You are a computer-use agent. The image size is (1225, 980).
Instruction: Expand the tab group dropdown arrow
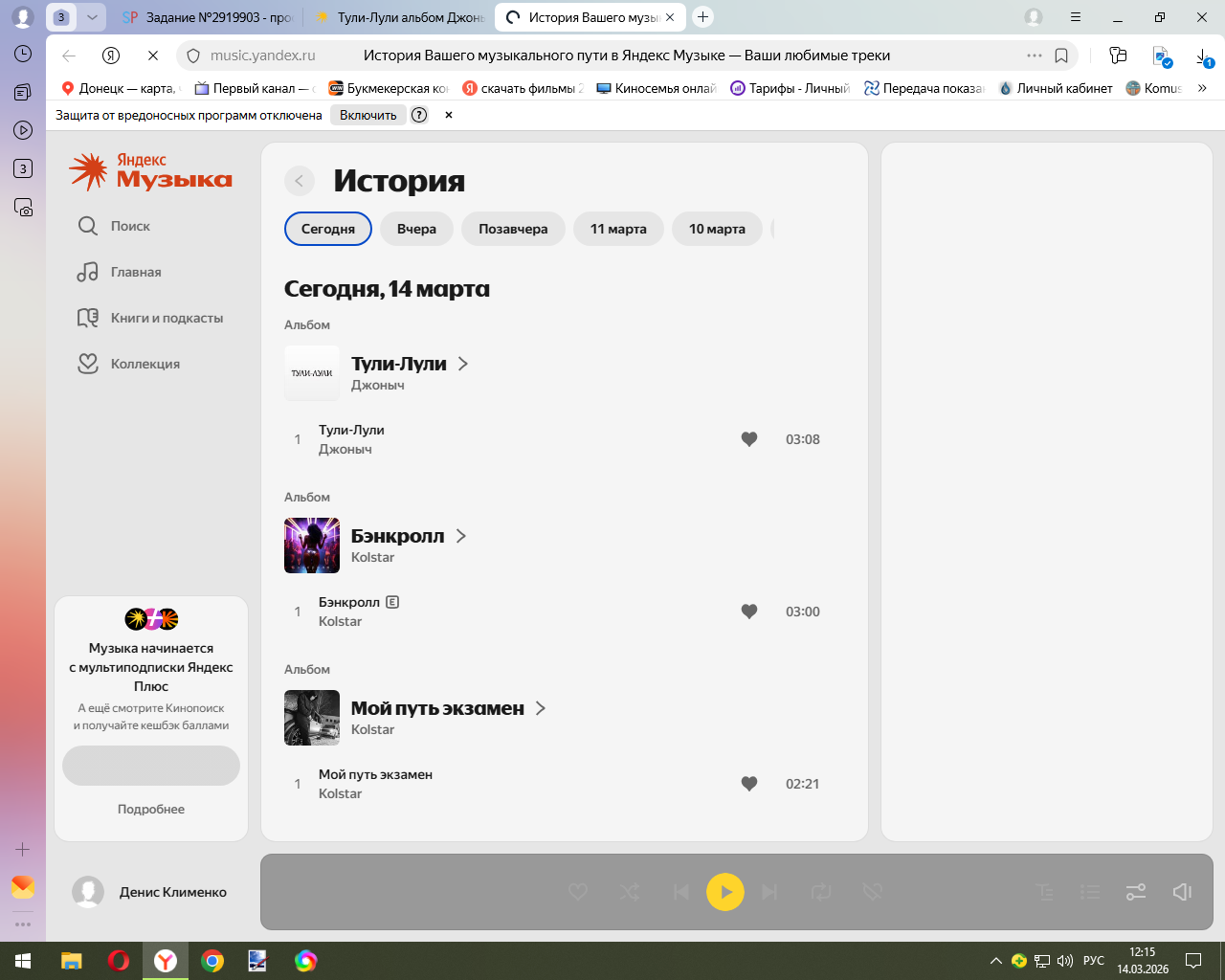(x=92, y=17)
